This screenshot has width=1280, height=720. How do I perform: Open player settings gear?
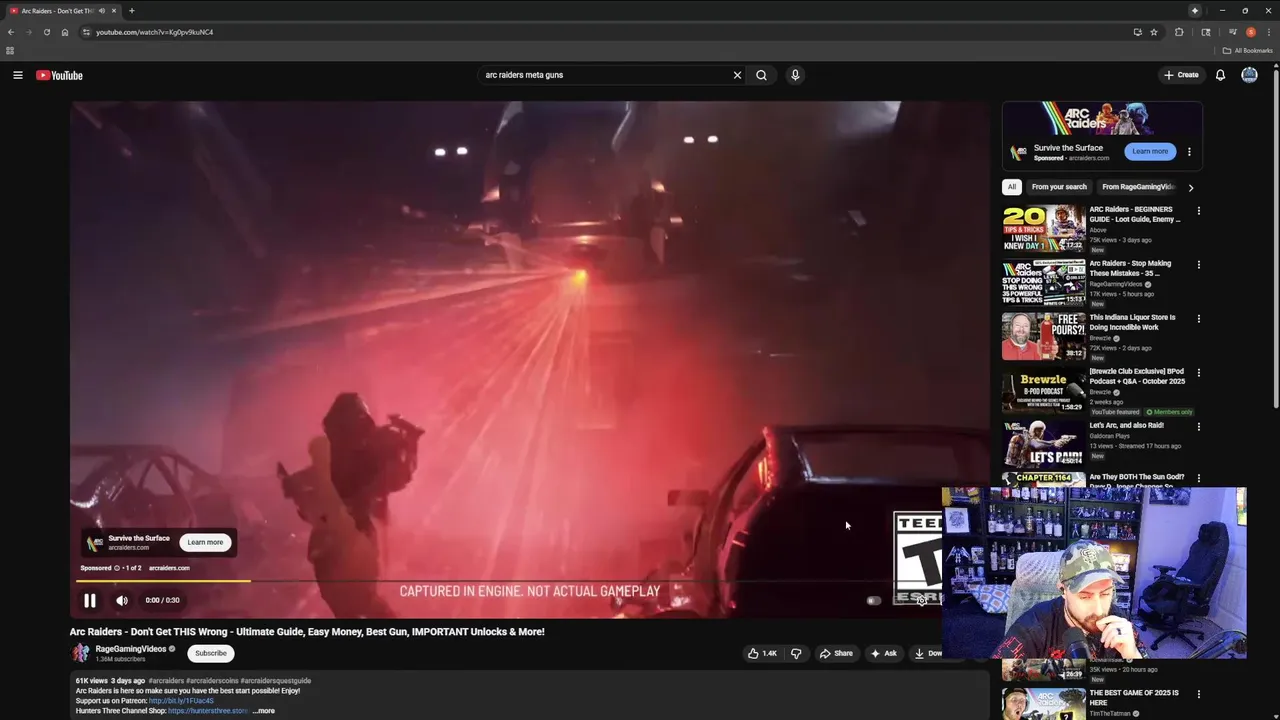(x=921, y=600)
